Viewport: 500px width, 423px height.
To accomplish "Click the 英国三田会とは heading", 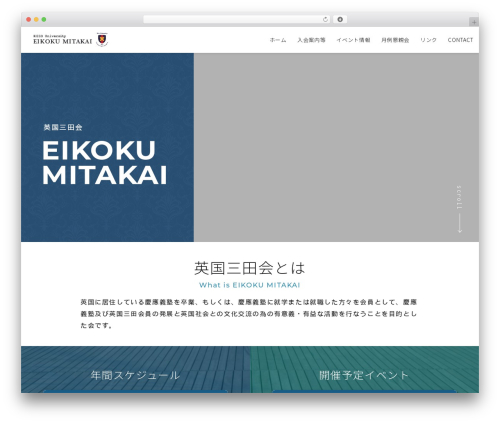I will [x=250, y=268].
